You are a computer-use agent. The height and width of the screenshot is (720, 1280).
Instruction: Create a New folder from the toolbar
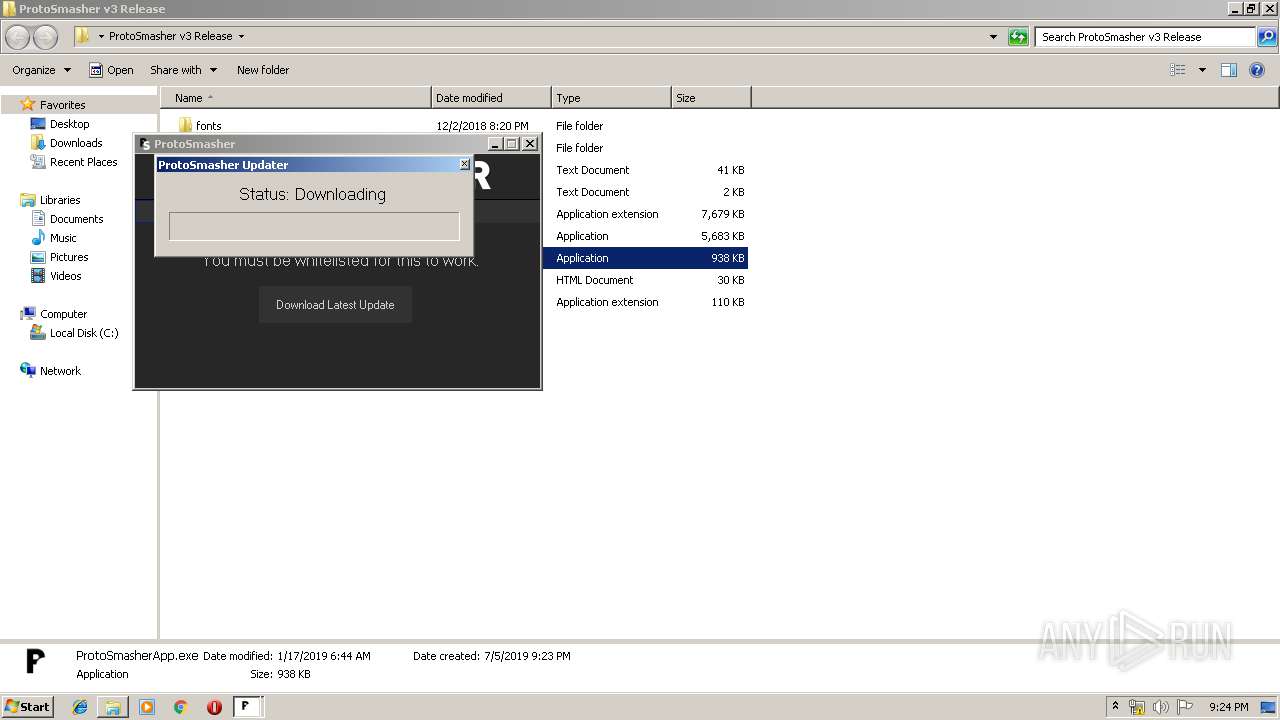click(x=263, y=70)
